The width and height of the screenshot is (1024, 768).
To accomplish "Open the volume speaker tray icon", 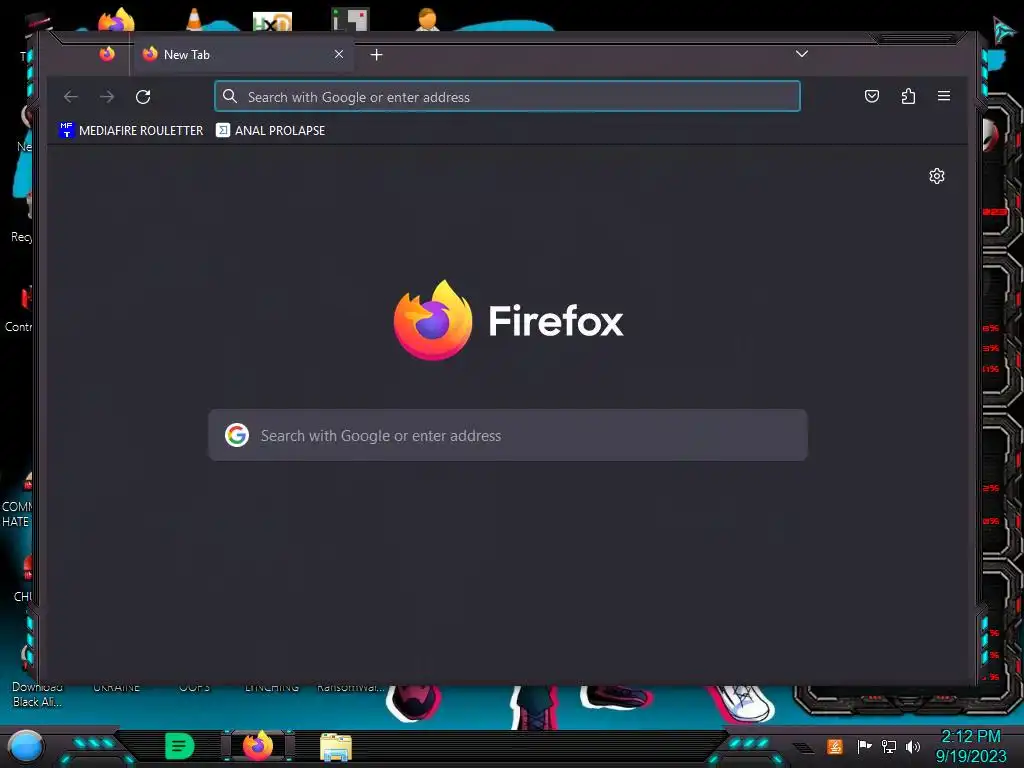I will click(x=913, y=746).
